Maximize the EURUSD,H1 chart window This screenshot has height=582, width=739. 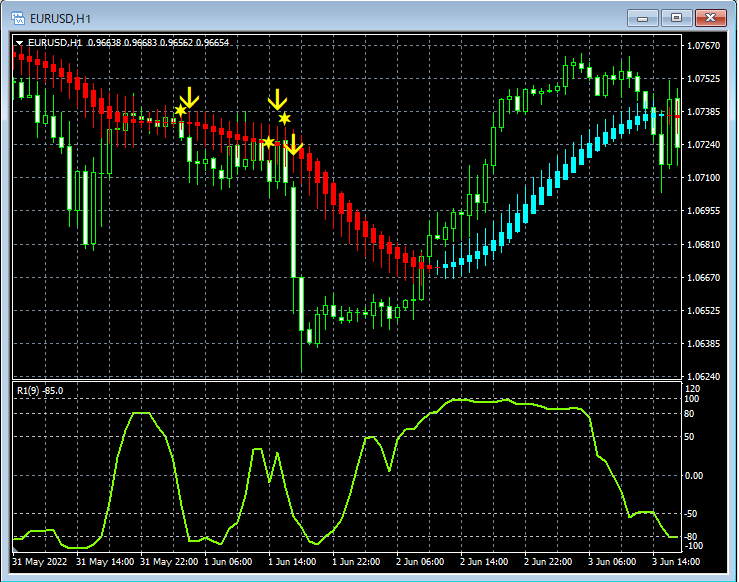pyautogui.click(x=676, y=18)
